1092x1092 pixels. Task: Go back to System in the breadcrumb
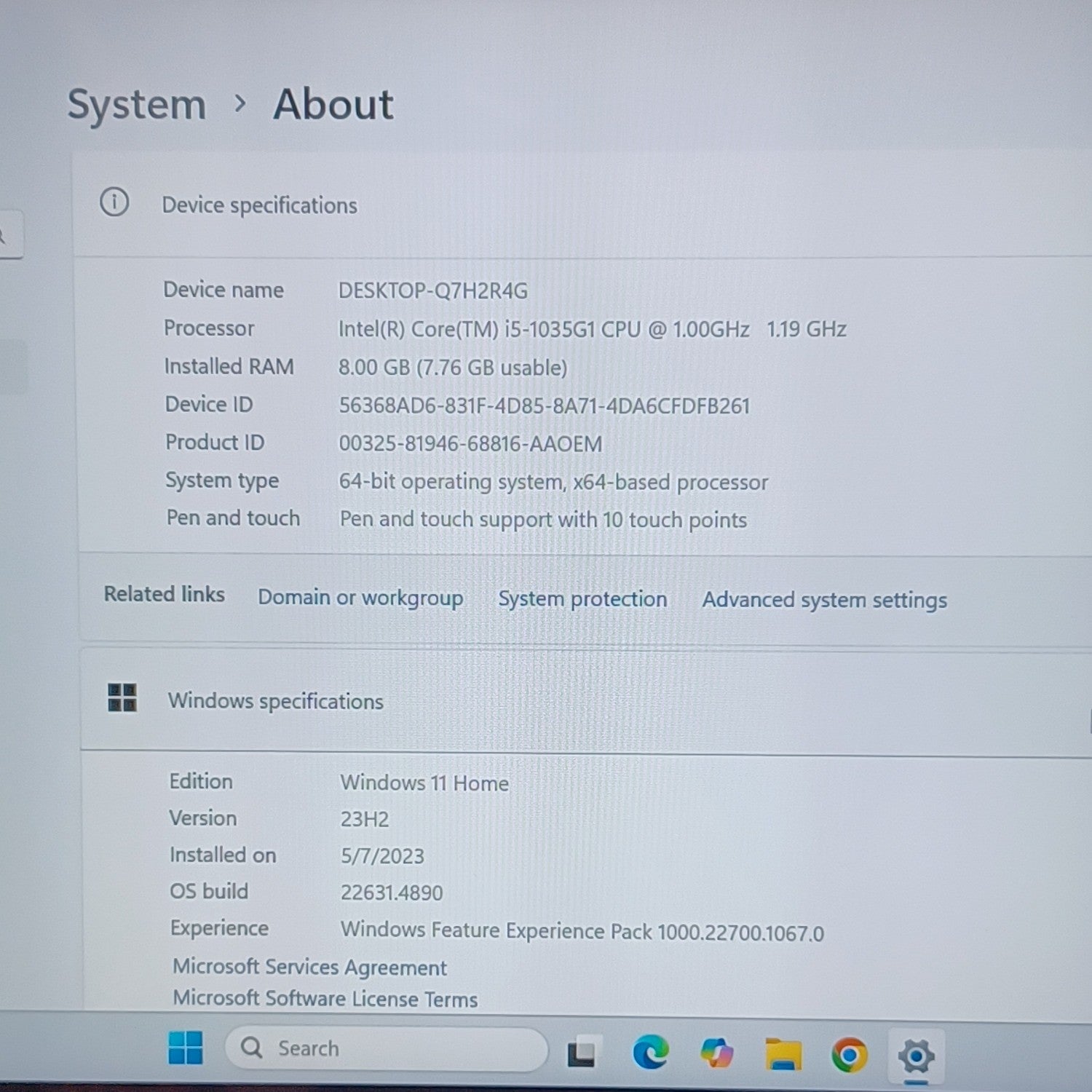tap(137, 104)
